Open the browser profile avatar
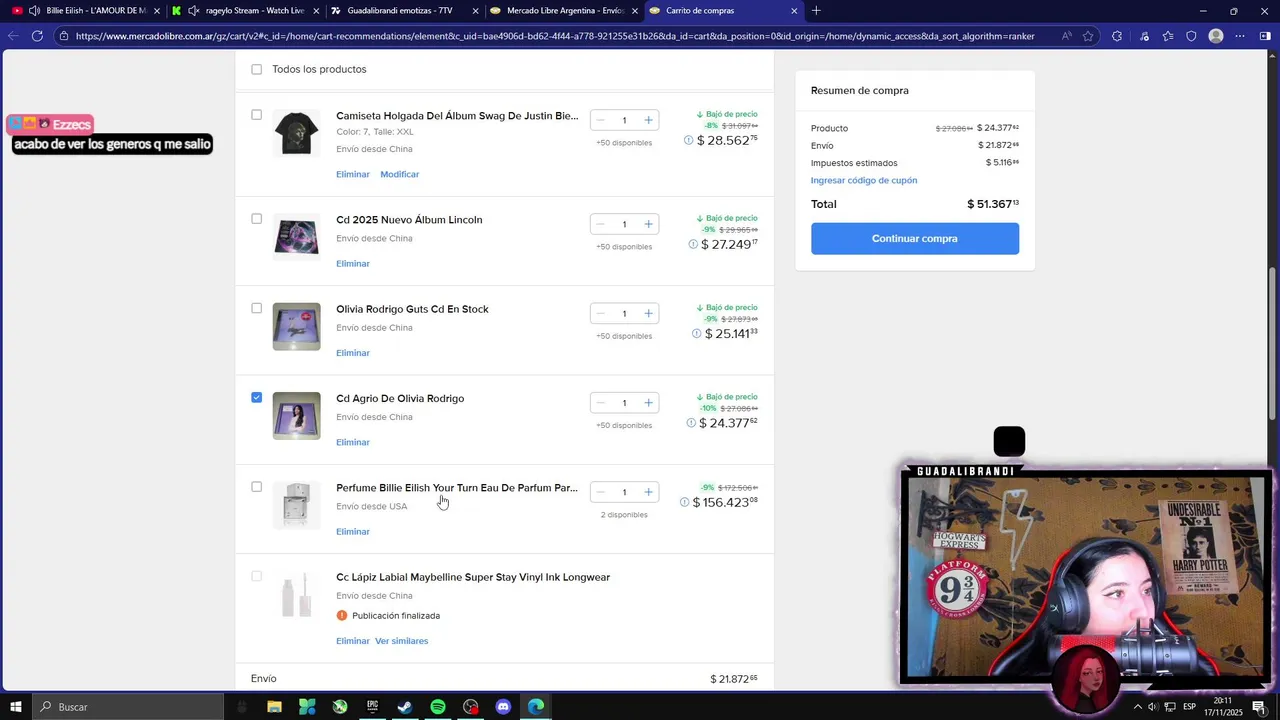Viewport: 1280px width, 720px height. pos(1216,36)
